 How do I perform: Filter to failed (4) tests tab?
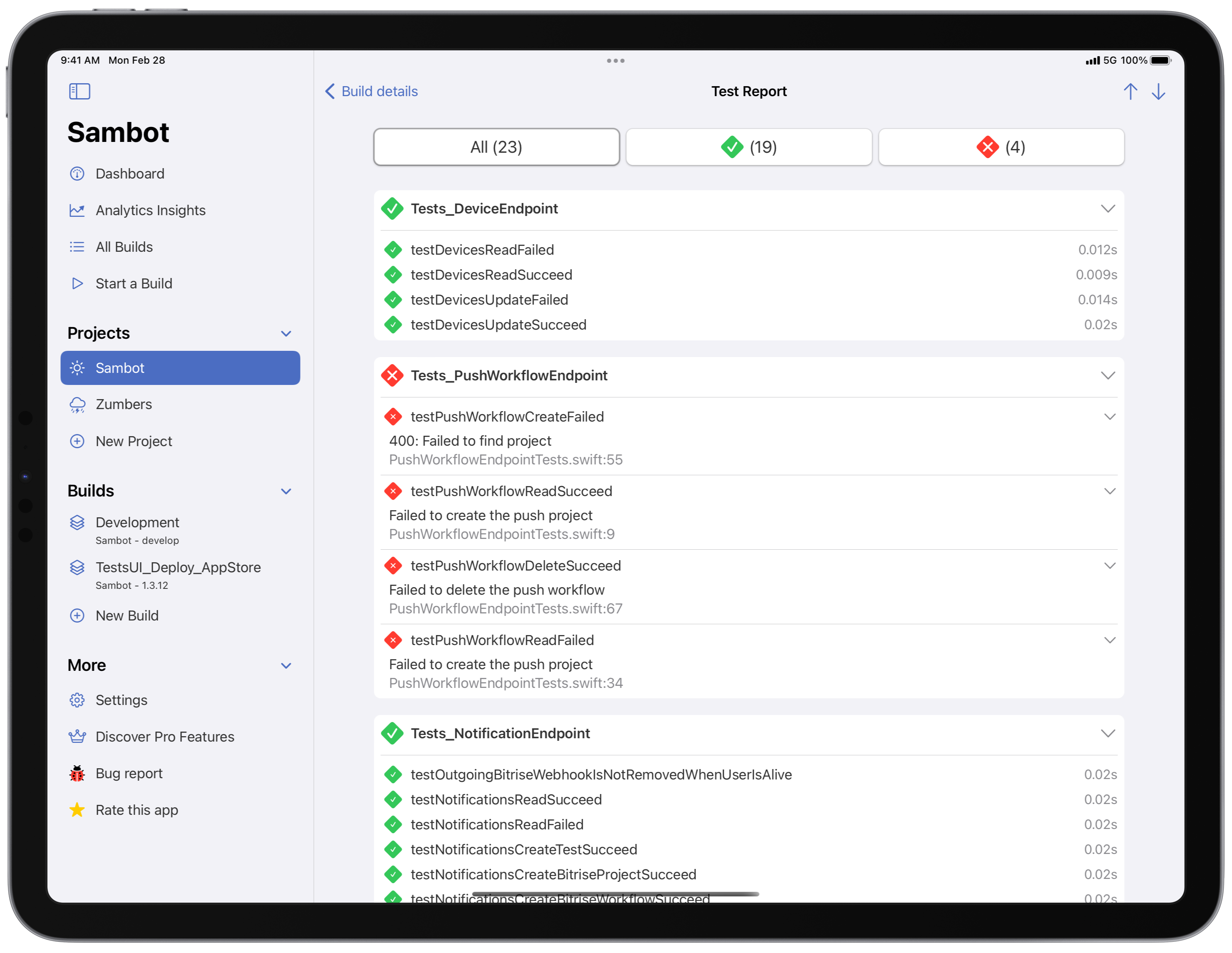click(x=1001, y=147)
